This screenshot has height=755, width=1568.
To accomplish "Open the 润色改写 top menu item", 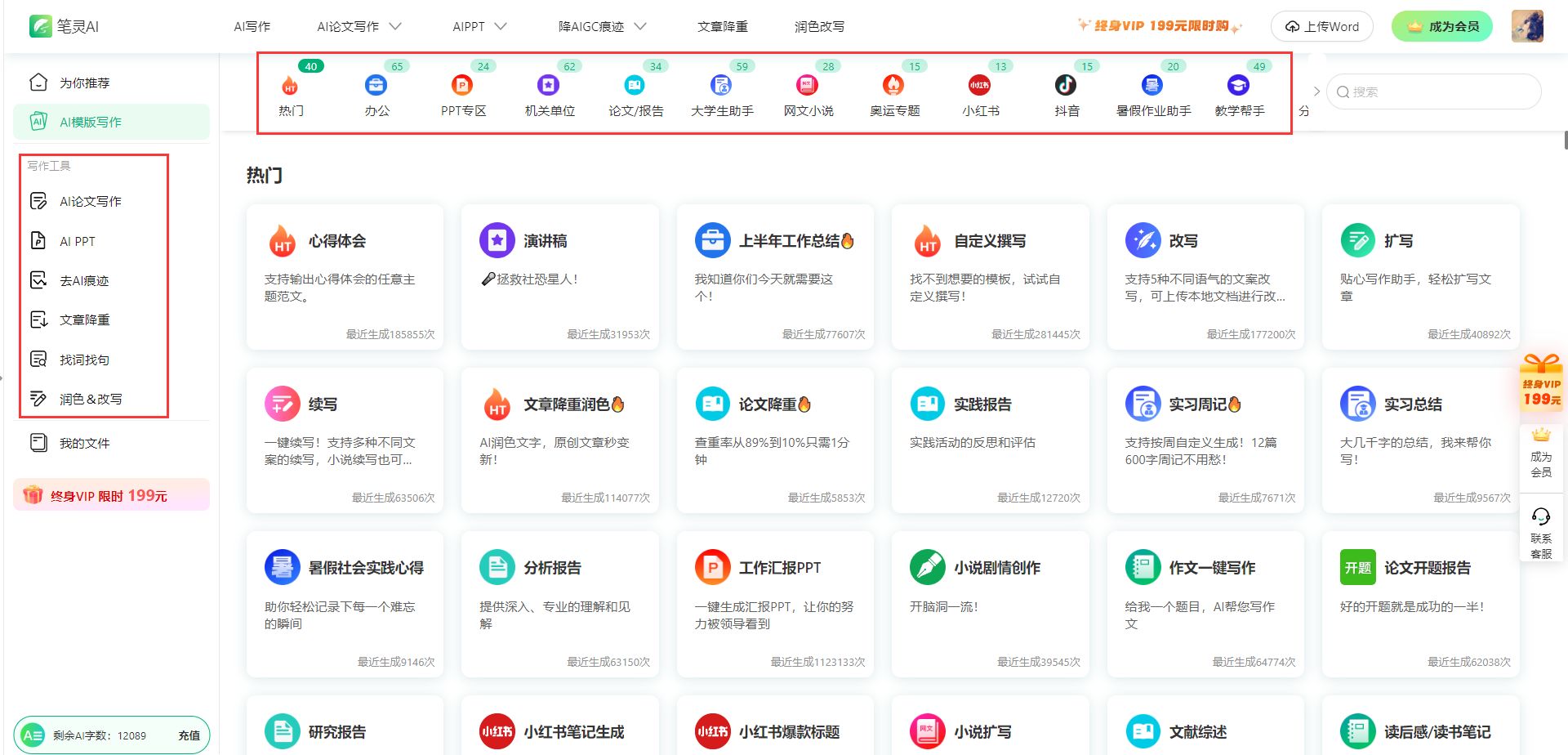I will (x=820, y=26).
